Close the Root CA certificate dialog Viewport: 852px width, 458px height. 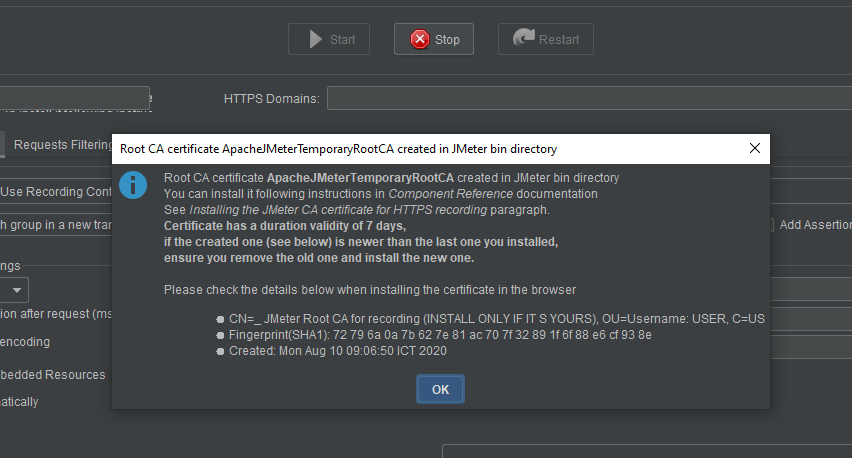pos(755,148)
